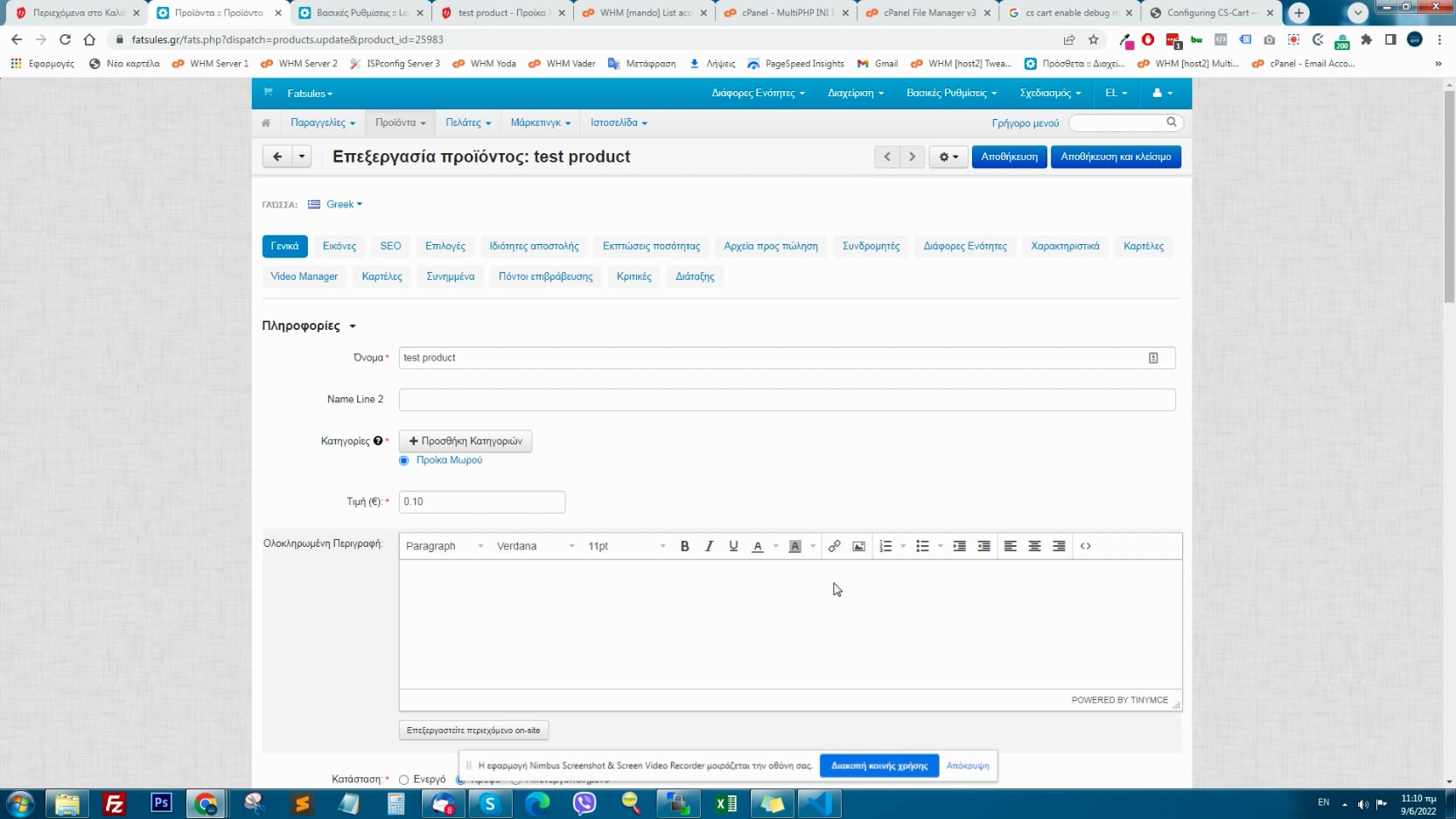1456x819 pixels.
Task: Open the Verdana font dropdown
Action: pyautogui.click(x=535, y=546)
